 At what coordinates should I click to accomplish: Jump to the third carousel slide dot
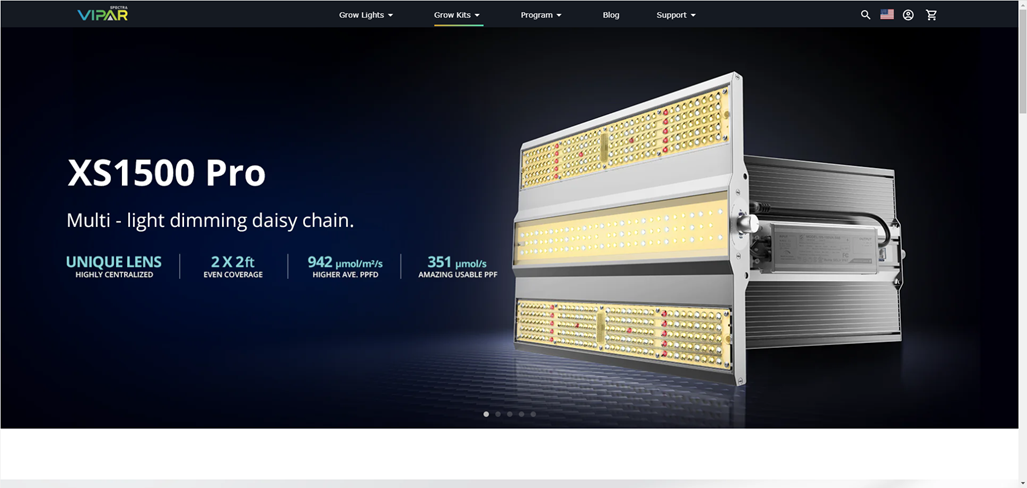tap(510, 414)
